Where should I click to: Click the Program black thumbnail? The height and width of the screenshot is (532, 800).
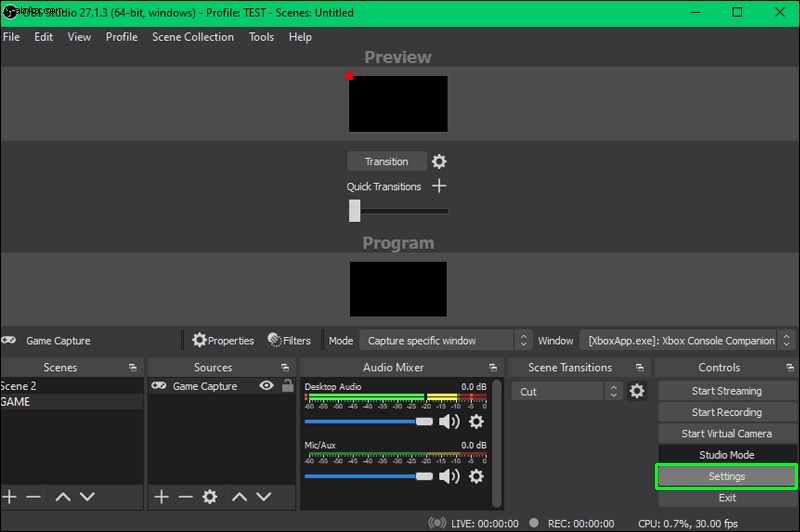(x=398, y=289)
